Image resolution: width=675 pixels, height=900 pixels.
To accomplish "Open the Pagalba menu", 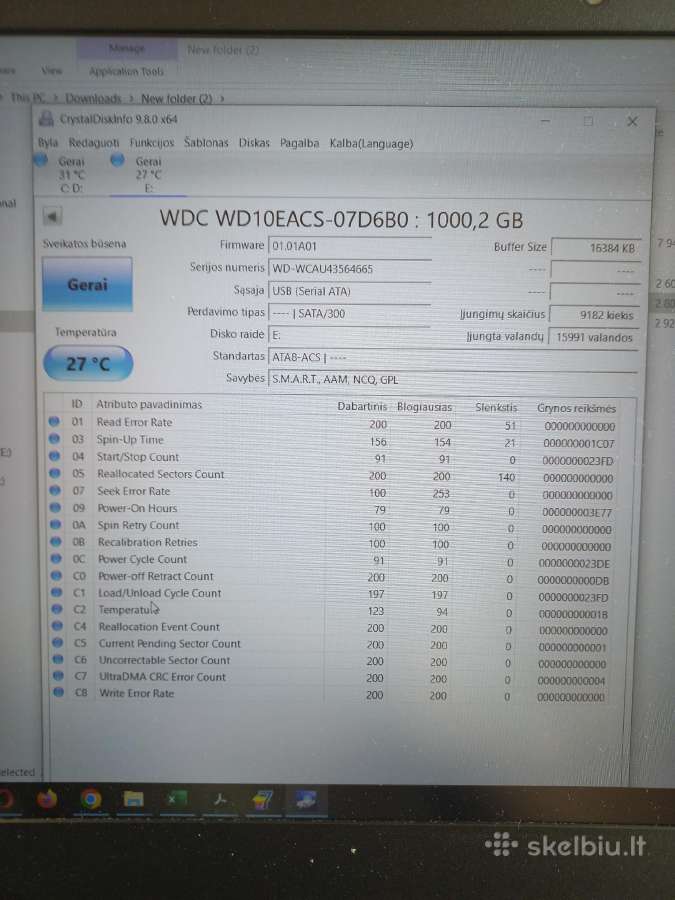I will 300,143.
